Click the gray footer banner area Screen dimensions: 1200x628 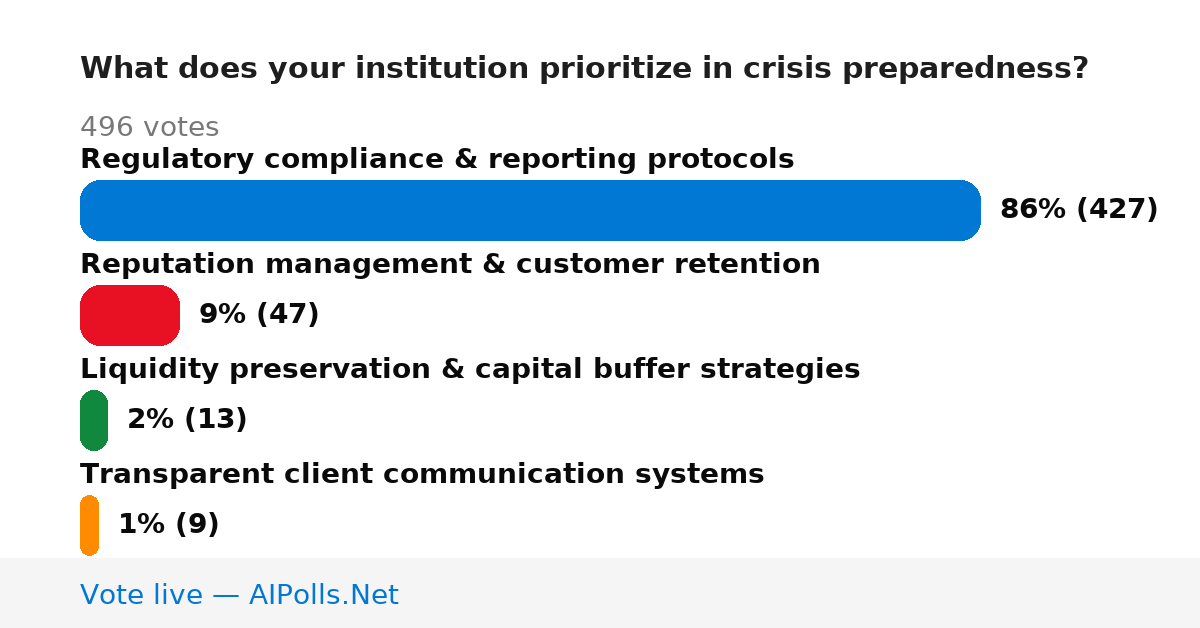click(600, 593)
